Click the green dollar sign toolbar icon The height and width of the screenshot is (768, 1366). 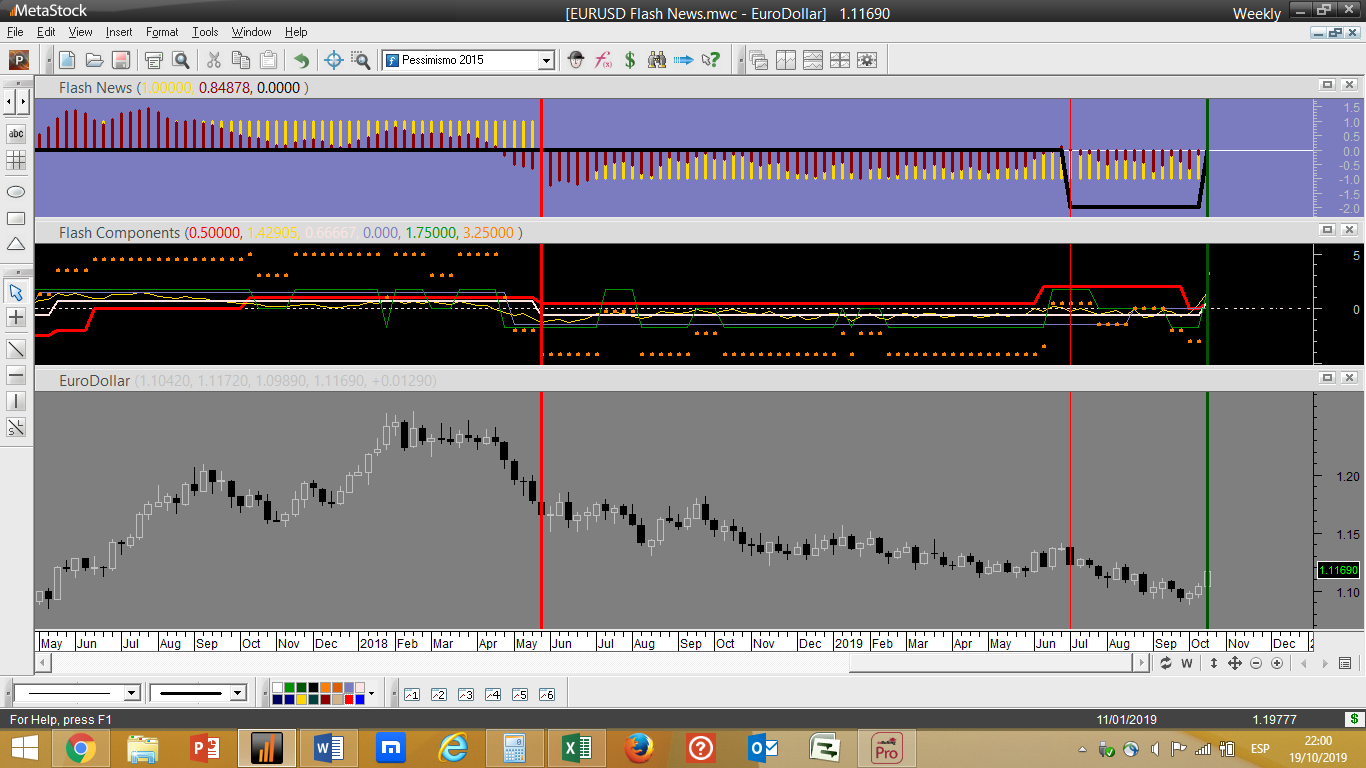[x=630, y=60]
